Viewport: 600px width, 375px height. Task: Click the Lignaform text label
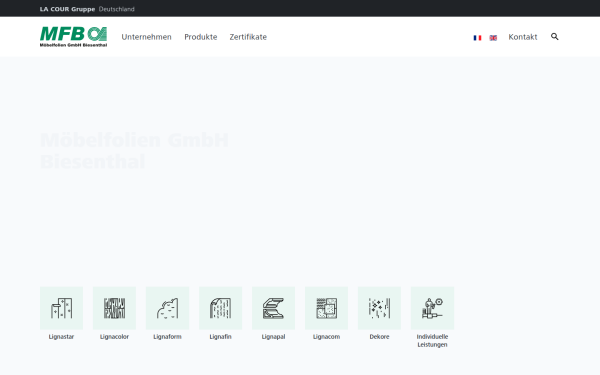click(x=167, y=337)
